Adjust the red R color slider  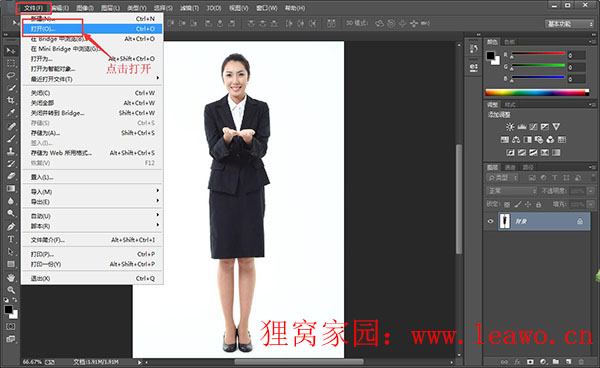[x=538, y=55]
